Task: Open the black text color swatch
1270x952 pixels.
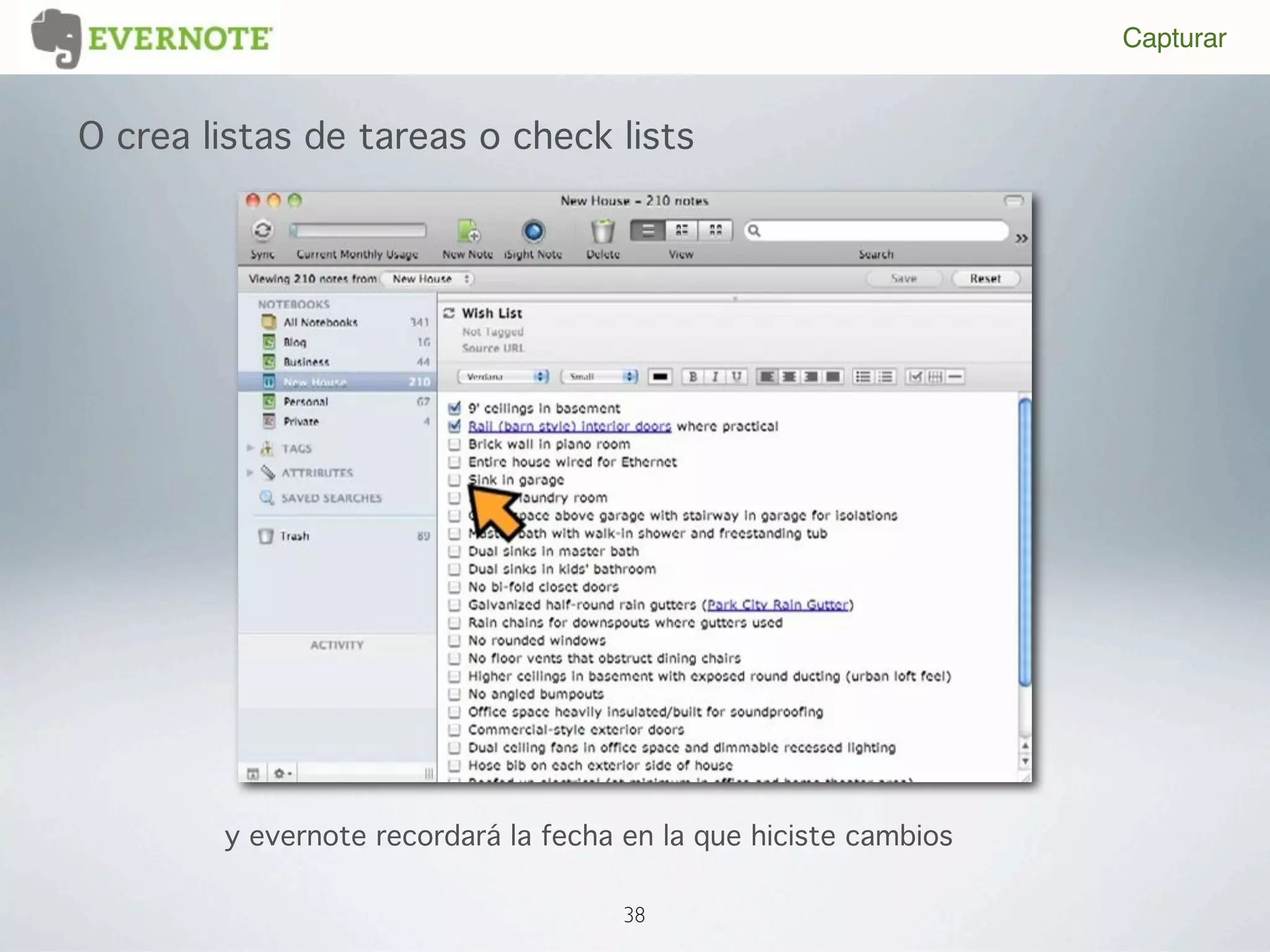Action: tap(660, 376)
